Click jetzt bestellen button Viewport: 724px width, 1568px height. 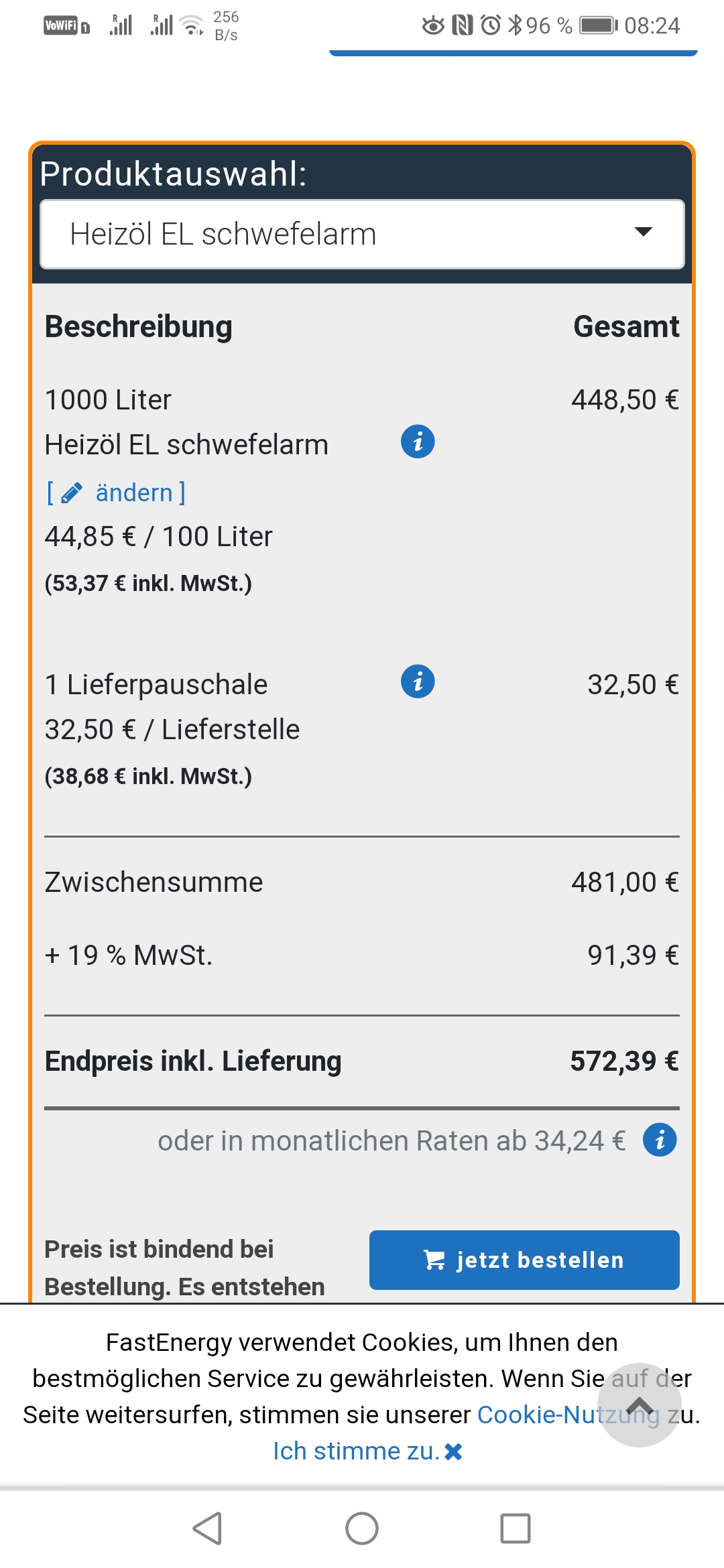pos(524,1260)
